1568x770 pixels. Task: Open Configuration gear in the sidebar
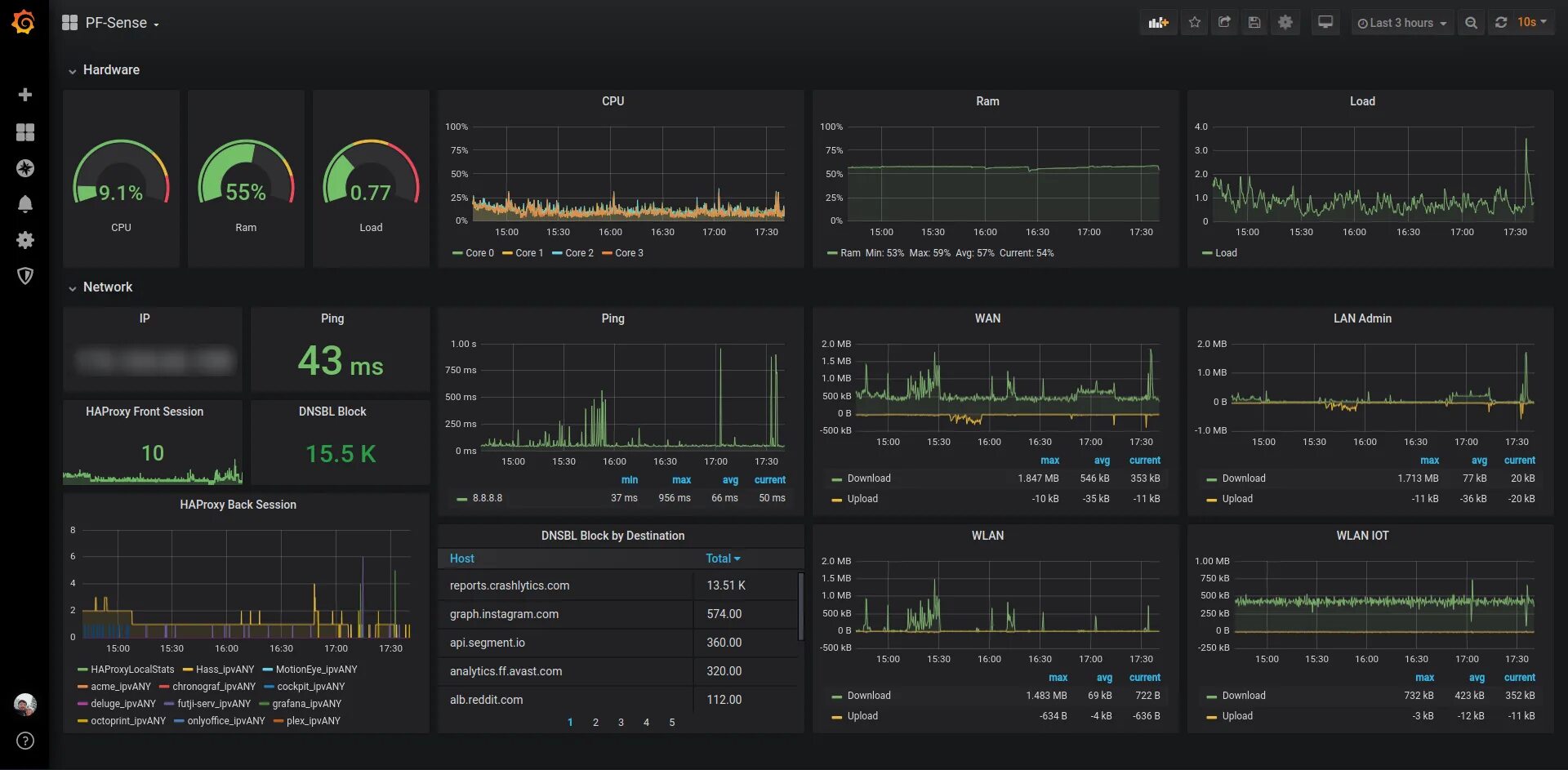pyautogui.click(x=25, y=240)
